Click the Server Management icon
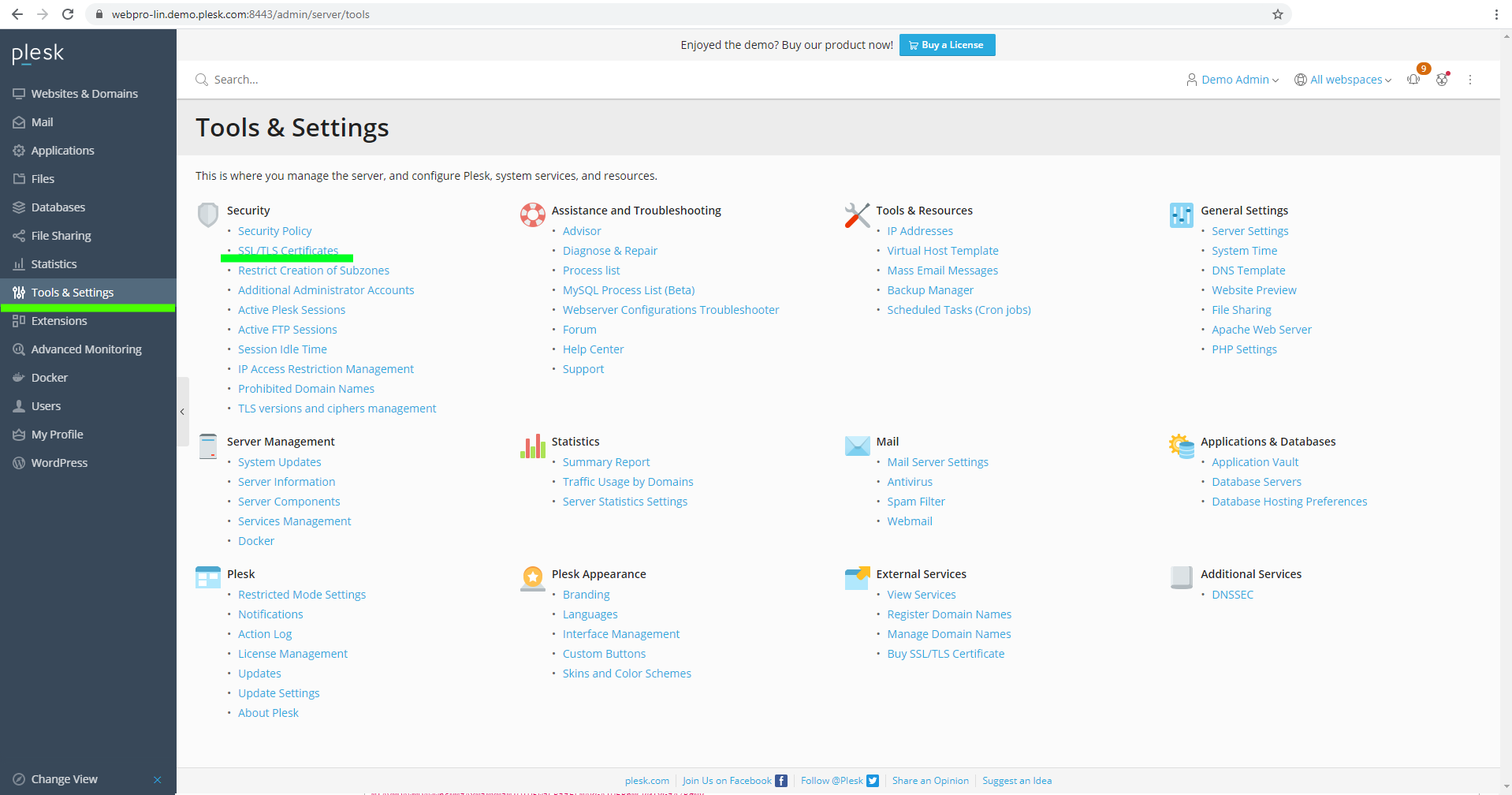 [x=208, y=446]
